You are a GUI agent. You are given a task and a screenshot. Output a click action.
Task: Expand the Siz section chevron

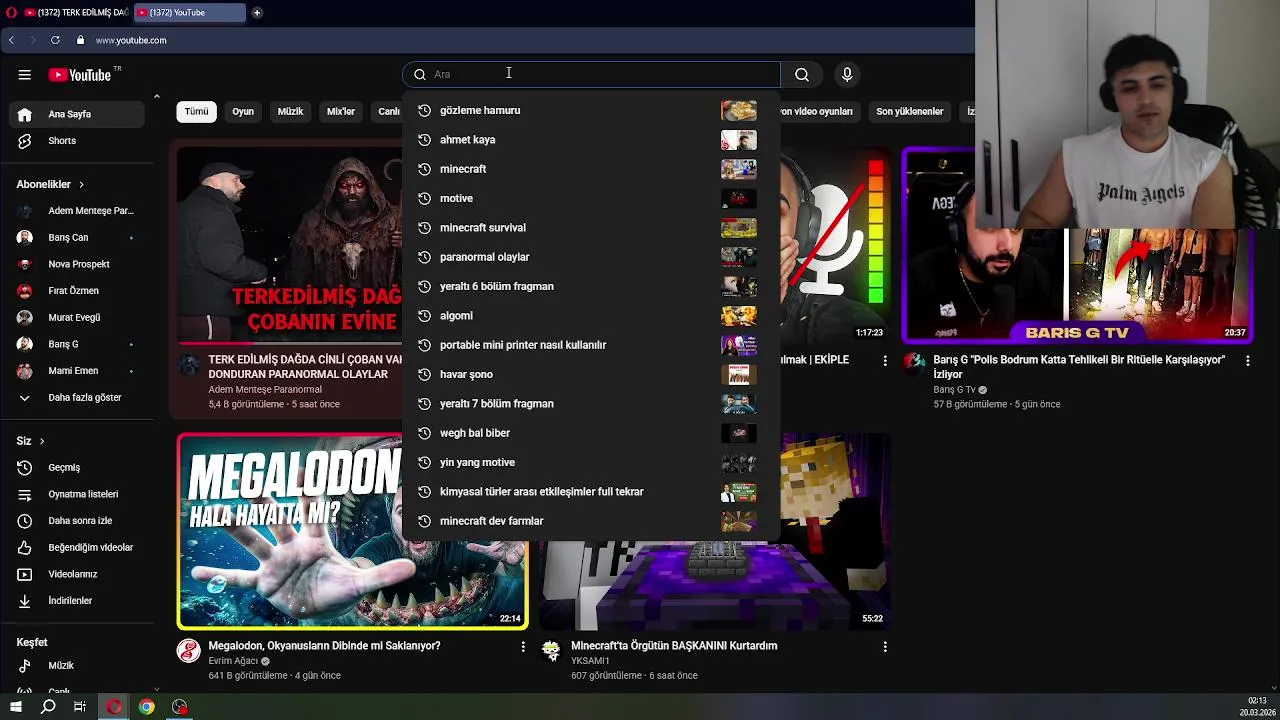click(42, 441)
